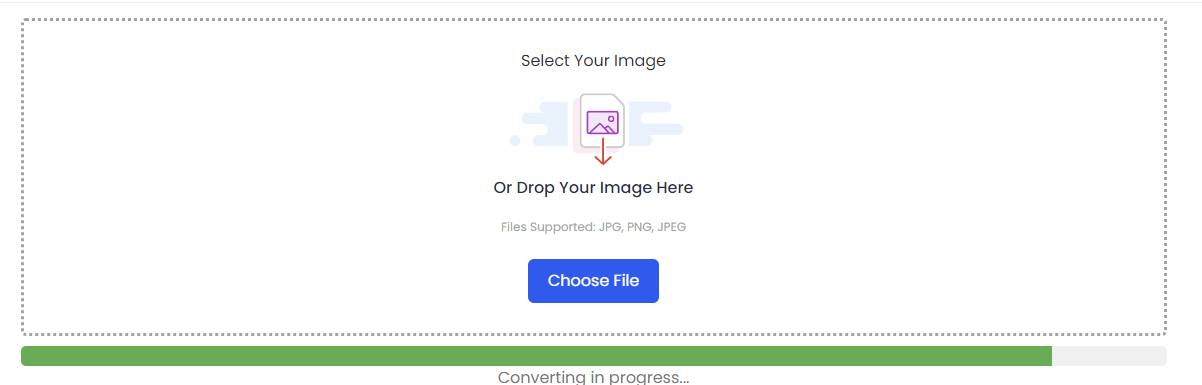Viewport: 1202px width, 385px height.
Task: Click the Or Drop Your Image Here text
Action: point(593,188)
